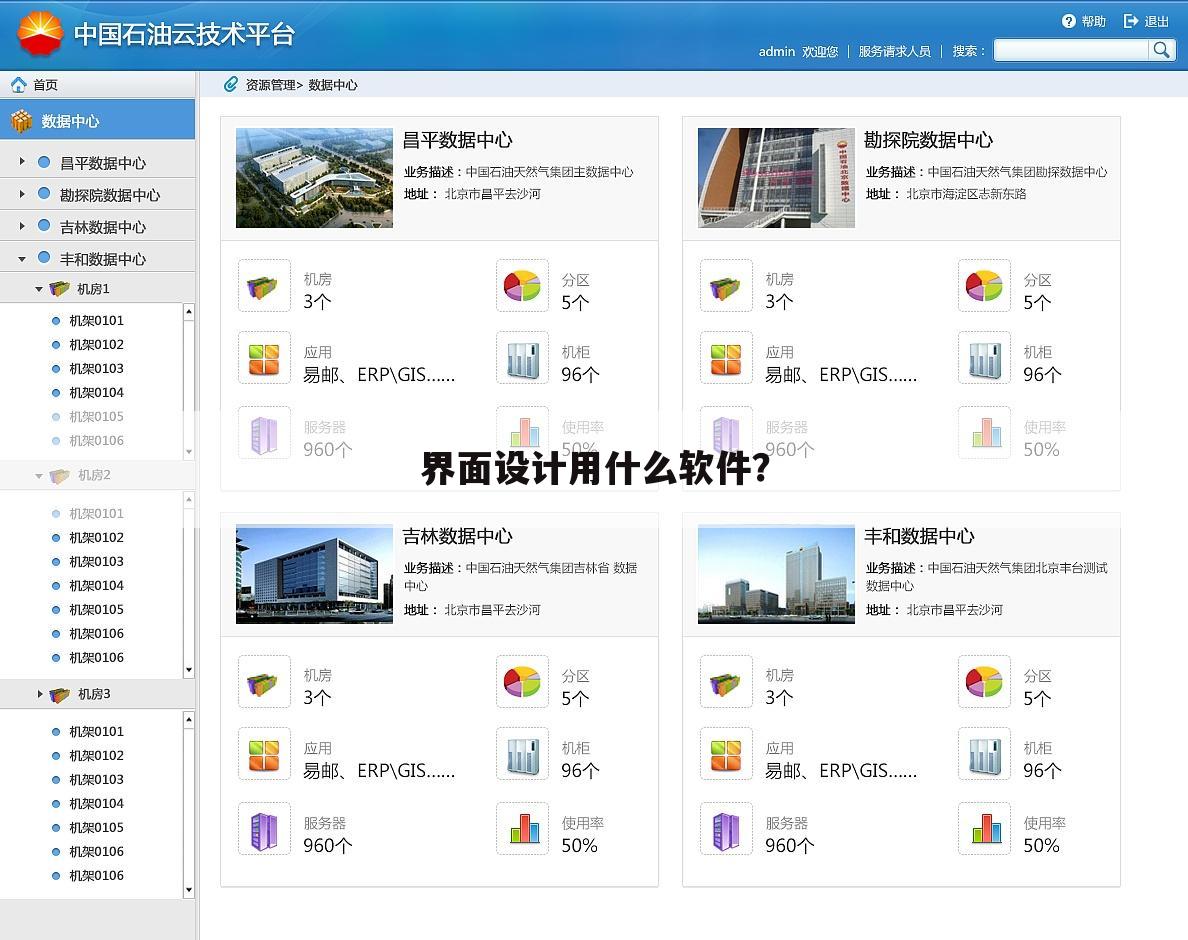Collapse the 丰和数据中心 tree node
The image size is (1188, 940).
[x=22, y=258]
